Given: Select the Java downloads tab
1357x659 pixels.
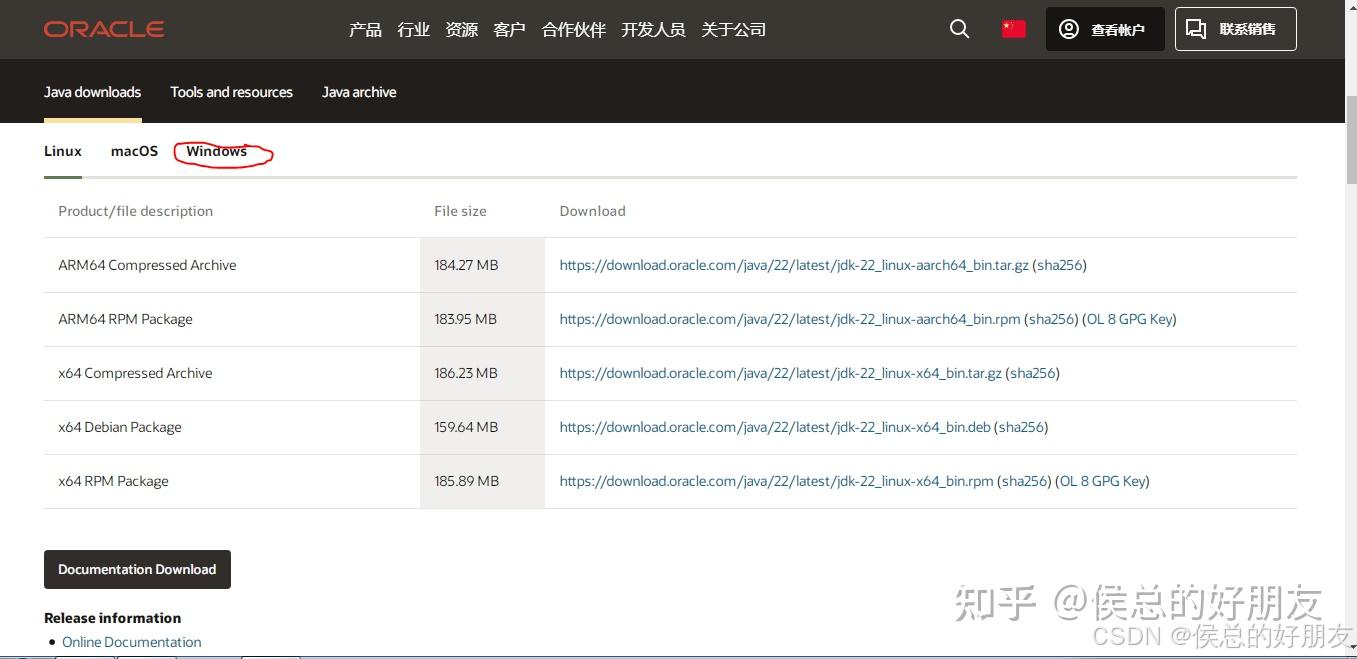Looking at the screenshot, I should click(92, 92).
